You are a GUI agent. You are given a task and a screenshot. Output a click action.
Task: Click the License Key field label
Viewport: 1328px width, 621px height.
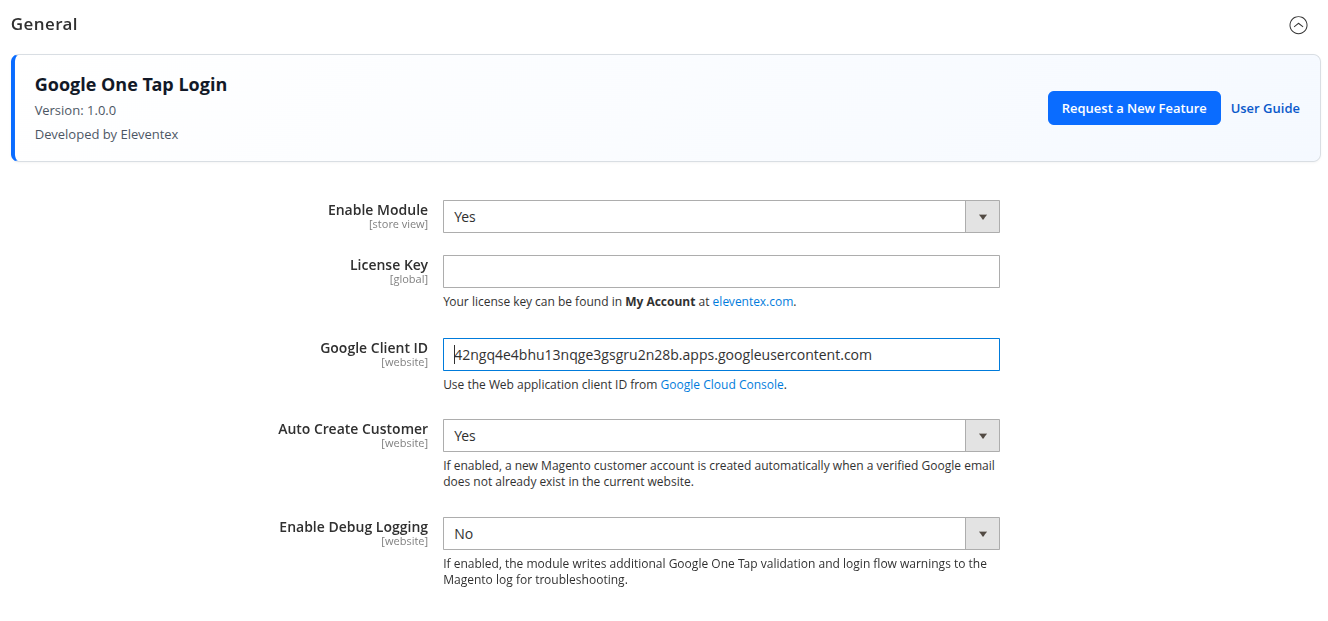click(x=388, y=265)
